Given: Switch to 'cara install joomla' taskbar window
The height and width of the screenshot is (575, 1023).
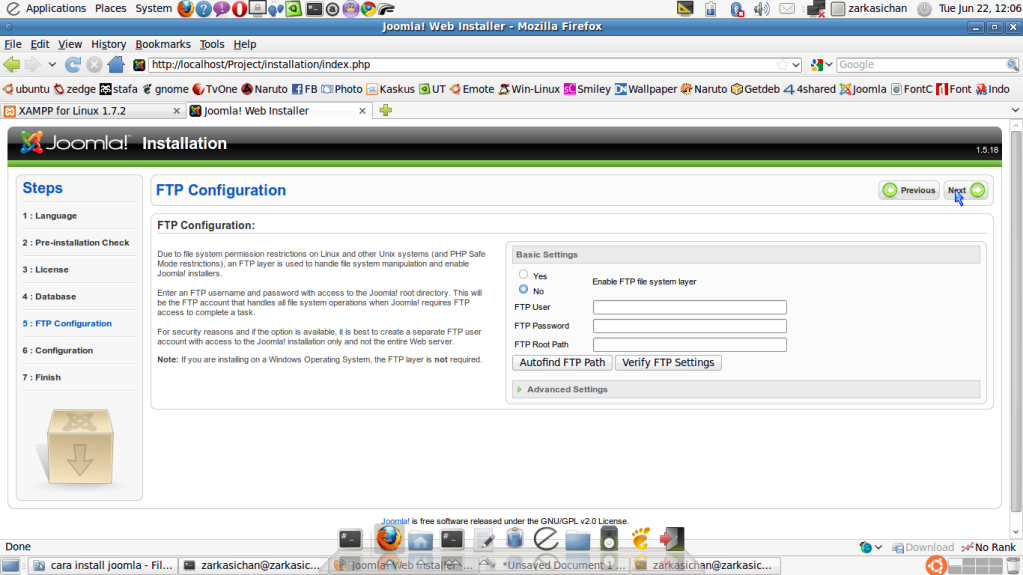Looking at the screenshot, I should 102,565.
